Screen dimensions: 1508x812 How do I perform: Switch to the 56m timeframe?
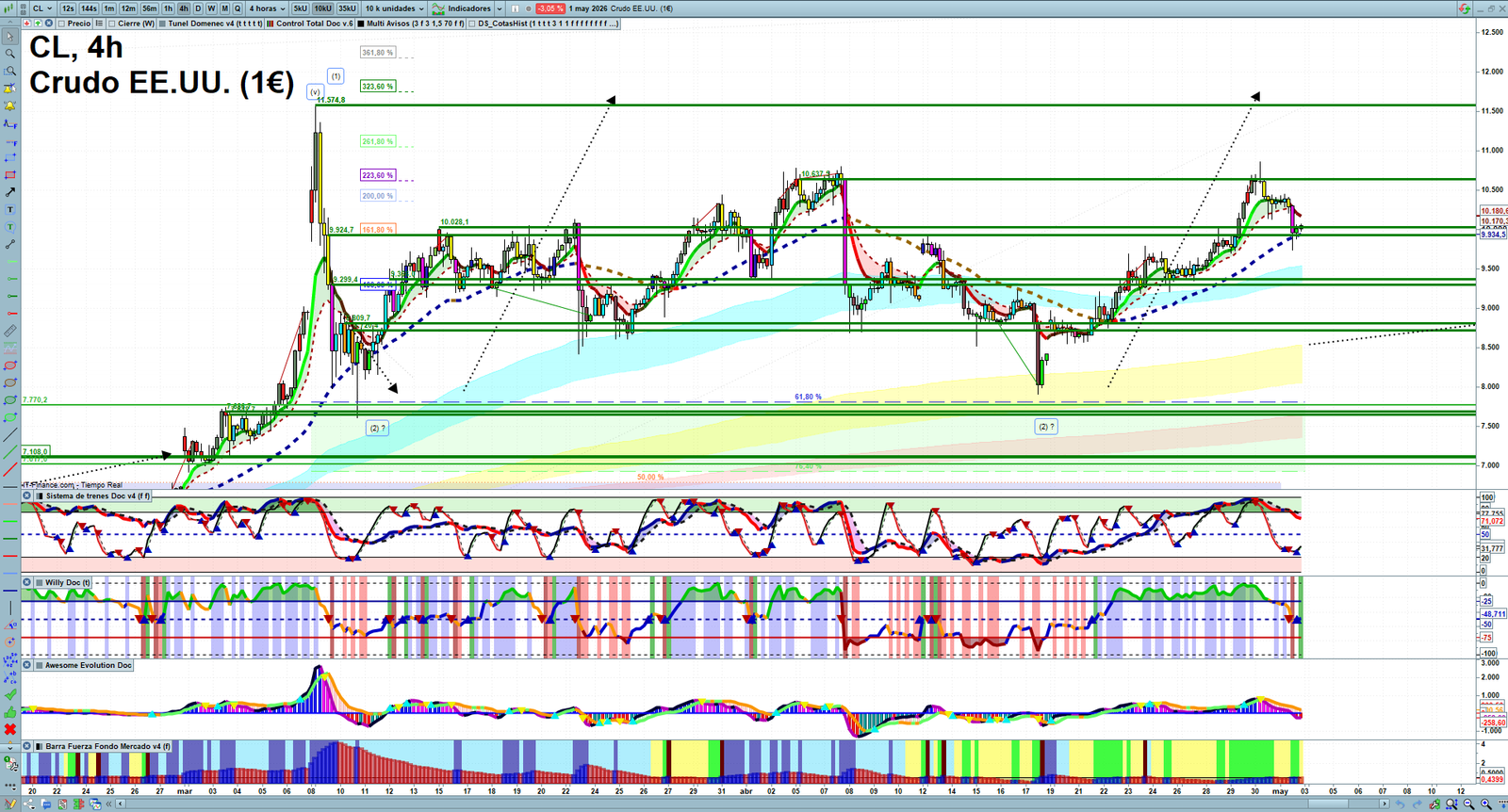(150, 8)
